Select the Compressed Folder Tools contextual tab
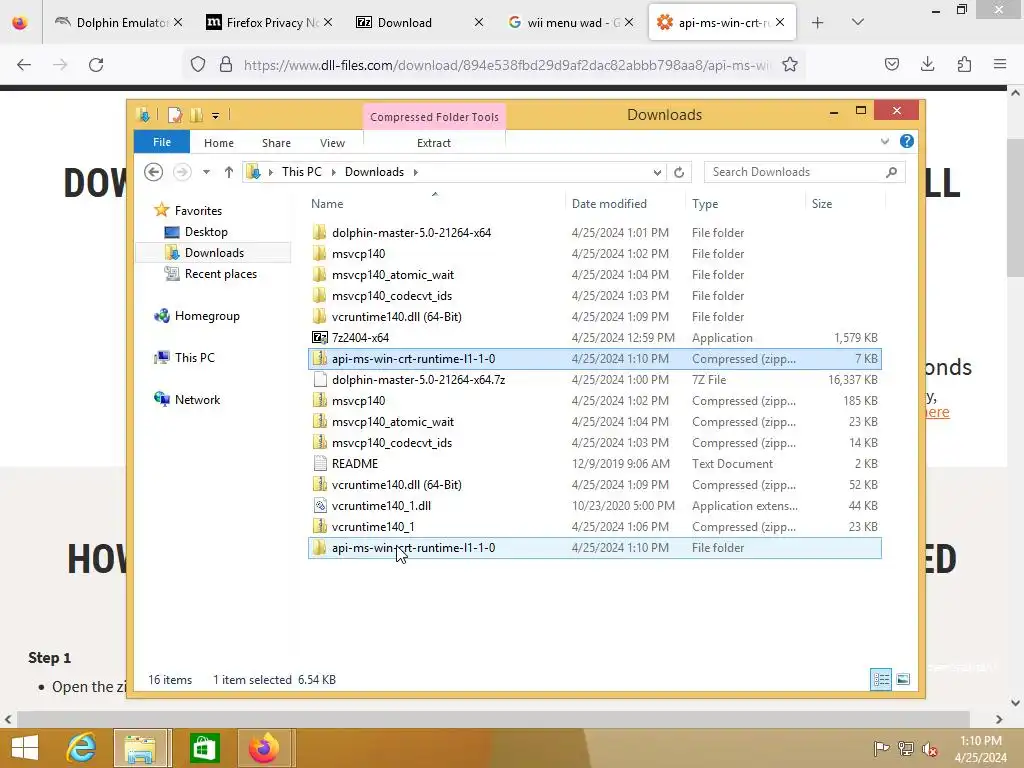Screen dimensions: 1024x768 (434, 117)
